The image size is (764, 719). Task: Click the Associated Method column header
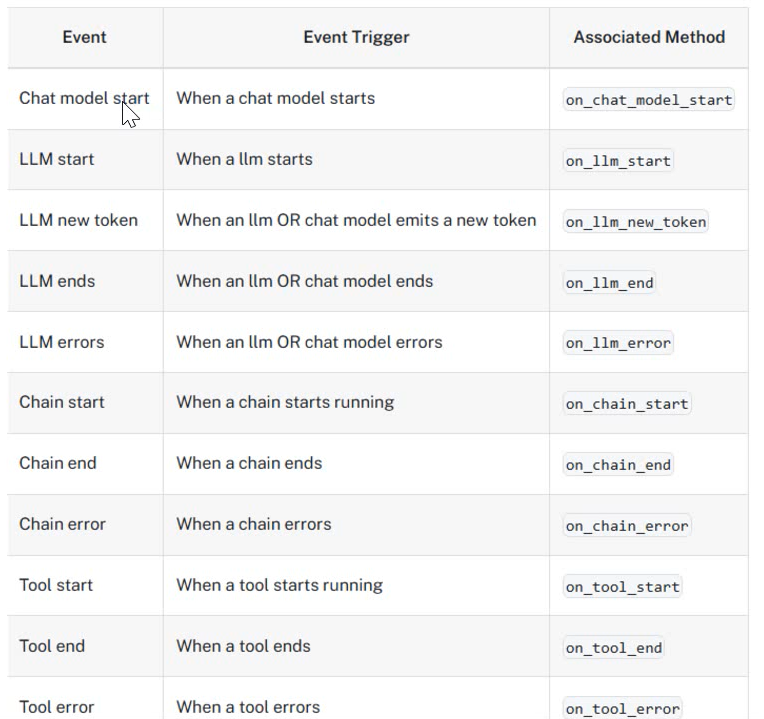pyautogui.click(x=649, y=37)
